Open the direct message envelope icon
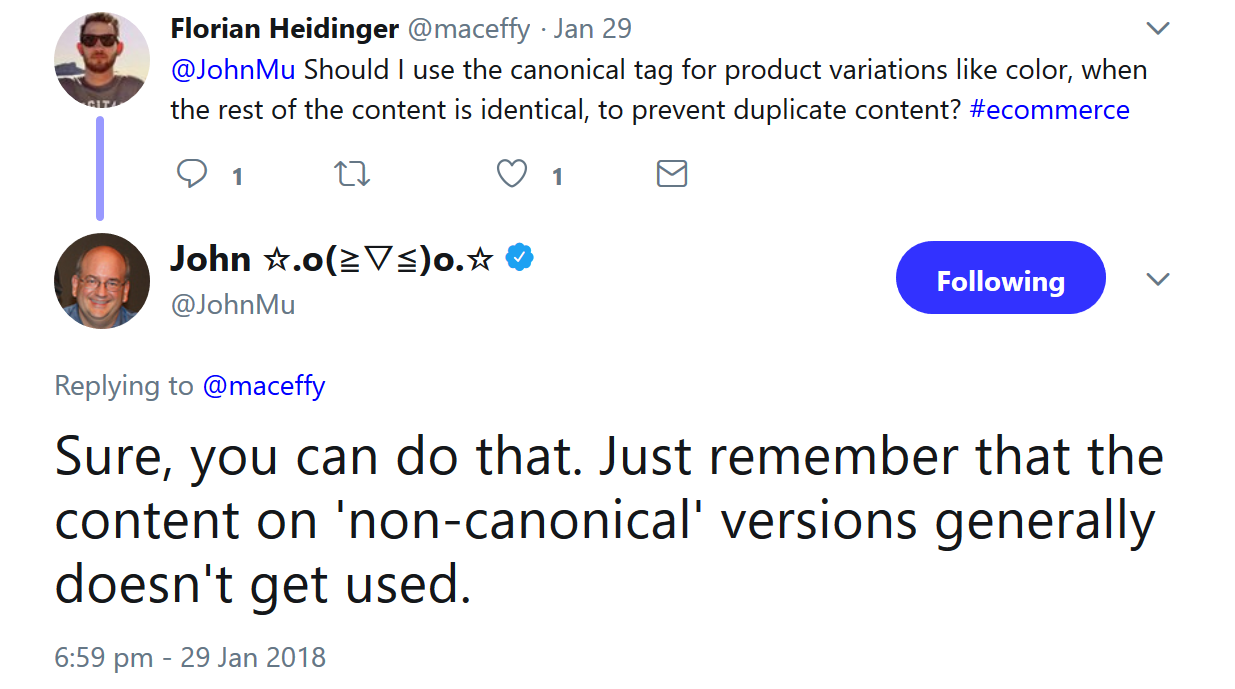The height and width of the screenshot is (689, 1235). click(671, 173)
